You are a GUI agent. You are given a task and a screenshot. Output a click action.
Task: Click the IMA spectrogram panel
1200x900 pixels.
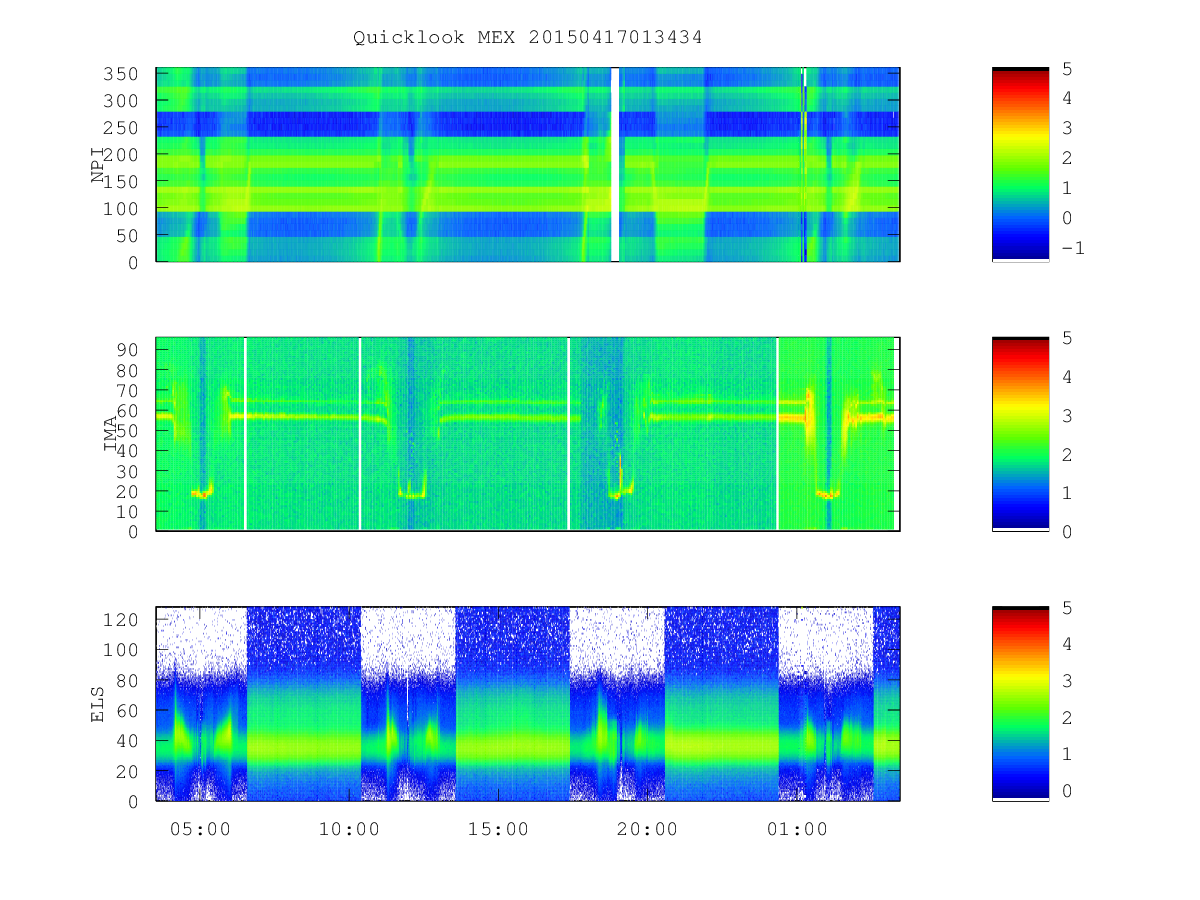527,434
